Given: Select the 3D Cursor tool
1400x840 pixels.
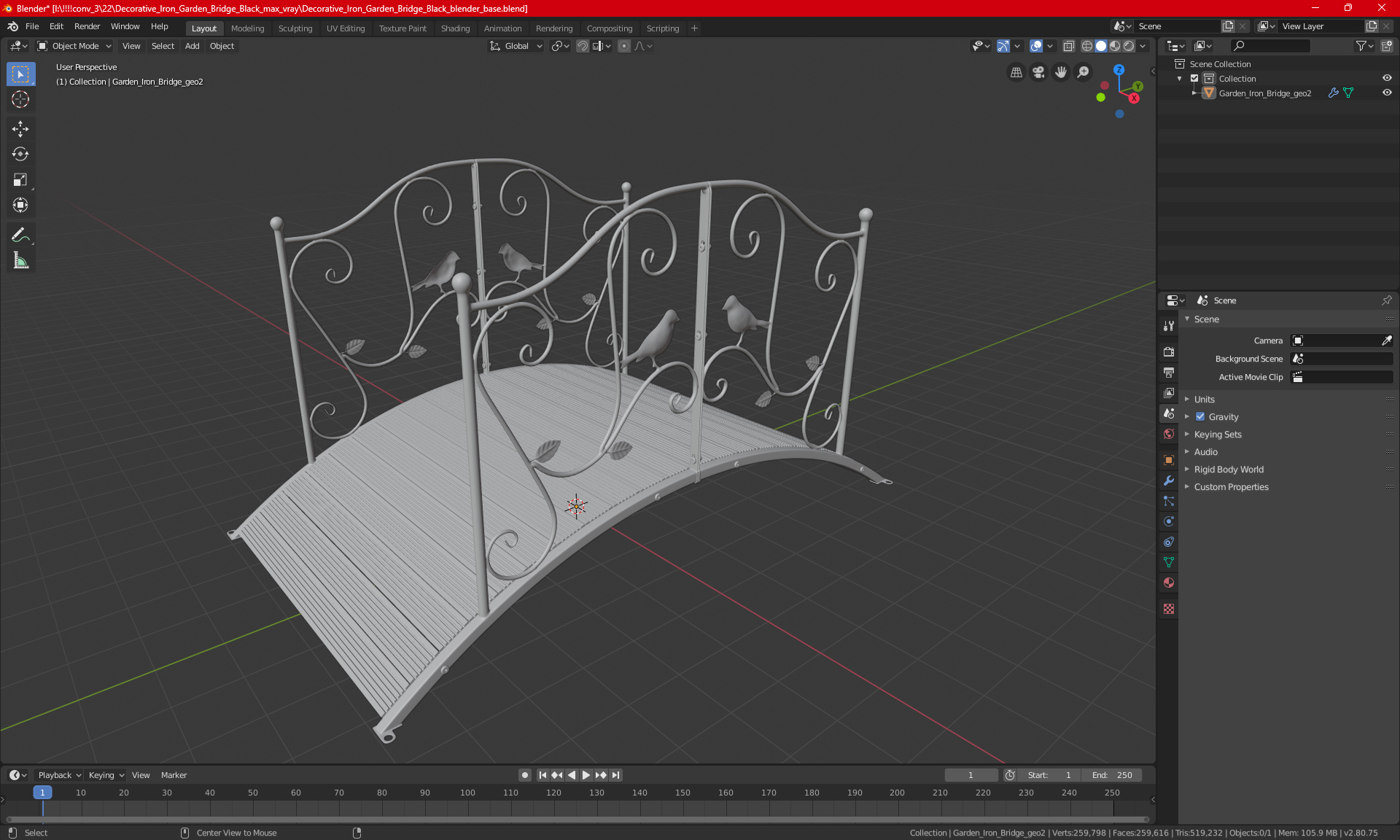Looking at the screenshot, I should [20, 99].
